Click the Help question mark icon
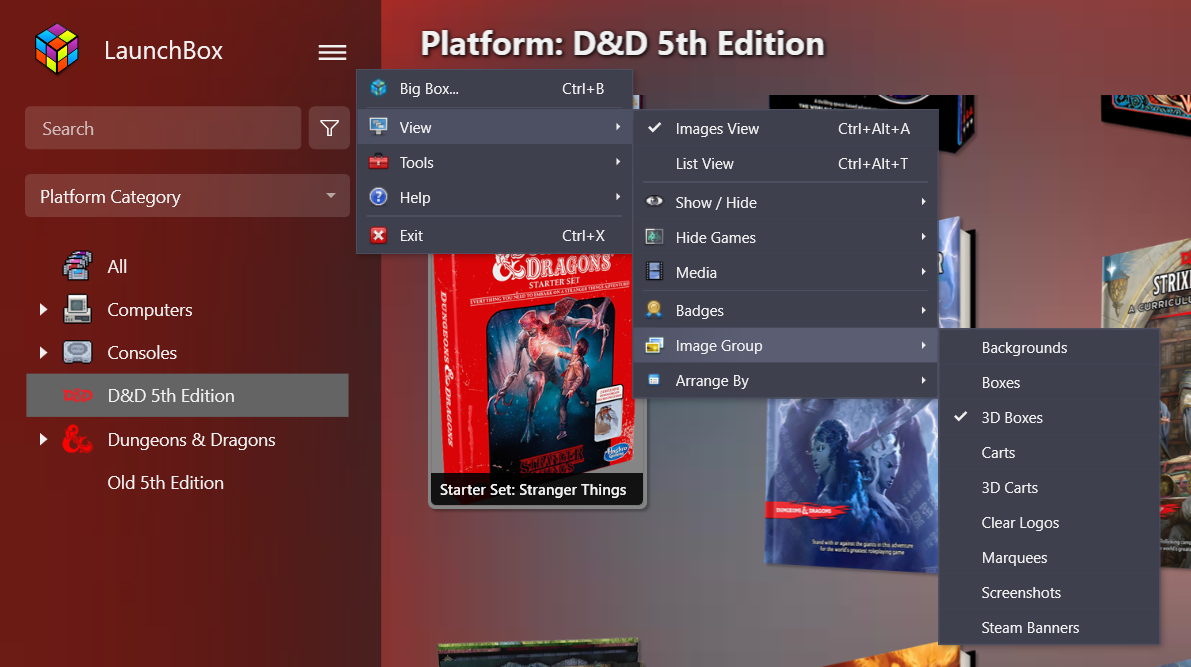 click(x=378, y=197)
